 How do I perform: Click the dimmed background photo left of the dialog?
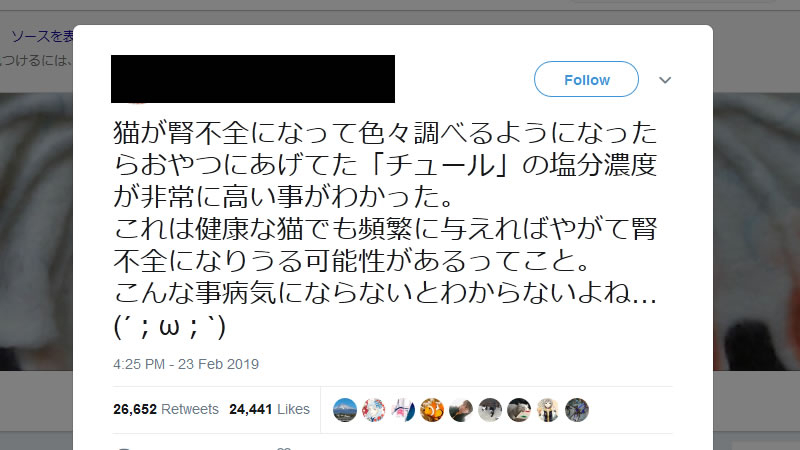click(37, 232)
